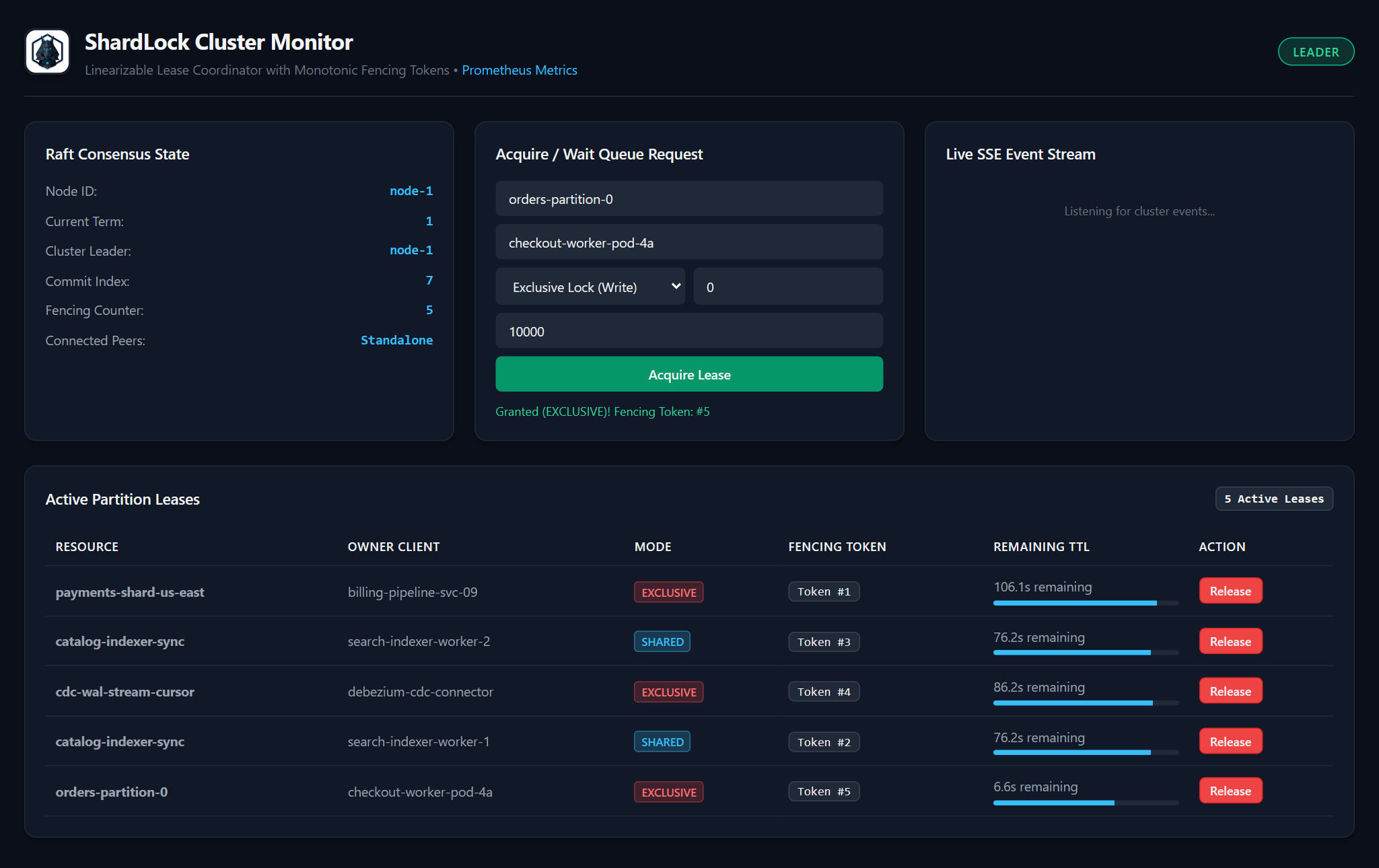Focus the TTL field showing 10000
Viewport: 1379px width, 868px height.
(x=689, y=331)
